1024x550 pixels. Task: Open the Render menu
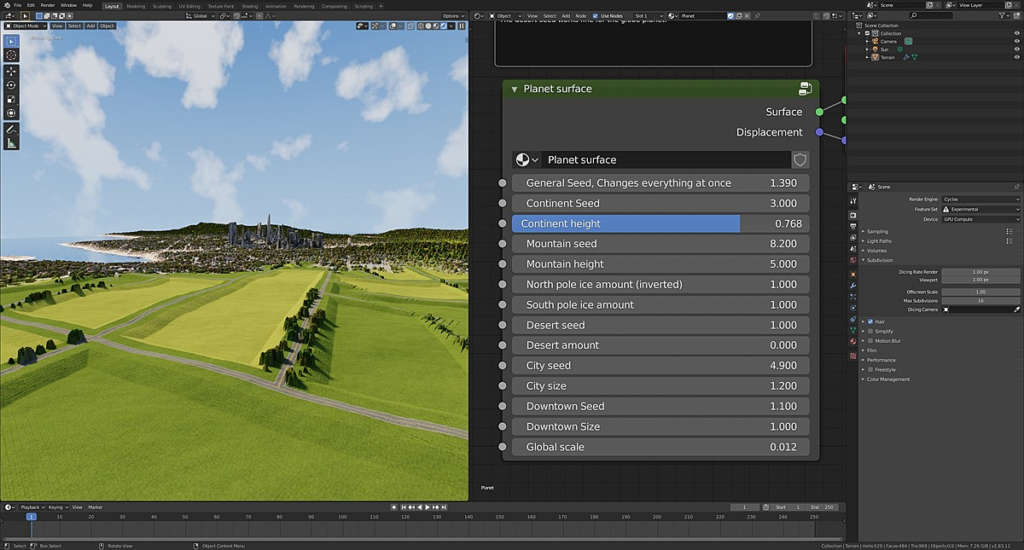point(48,5)
